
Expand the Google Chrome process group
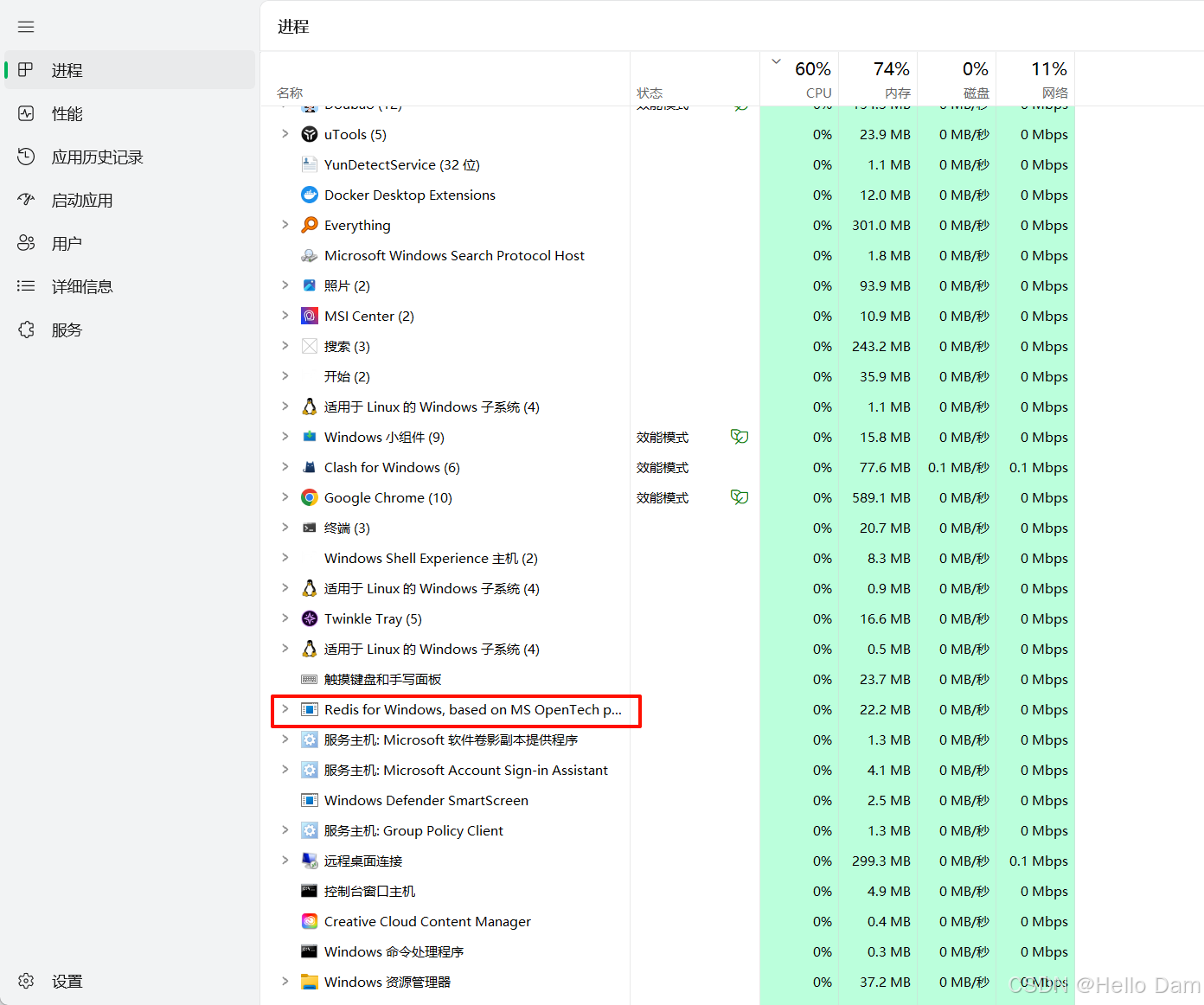click(x=285, y=497)
